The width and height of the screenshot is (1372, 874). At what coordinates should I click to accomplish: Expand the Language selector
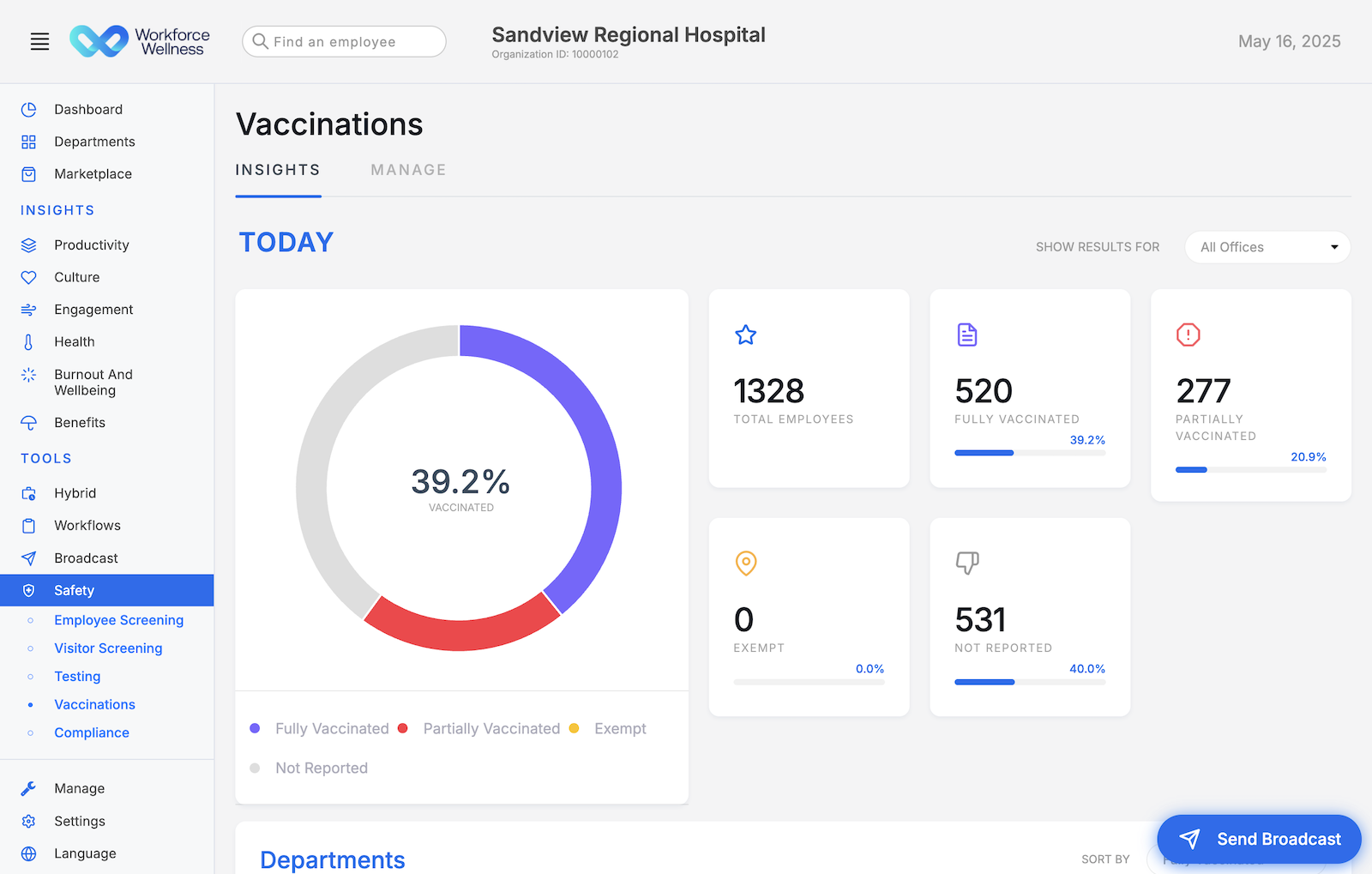[84, 853]
